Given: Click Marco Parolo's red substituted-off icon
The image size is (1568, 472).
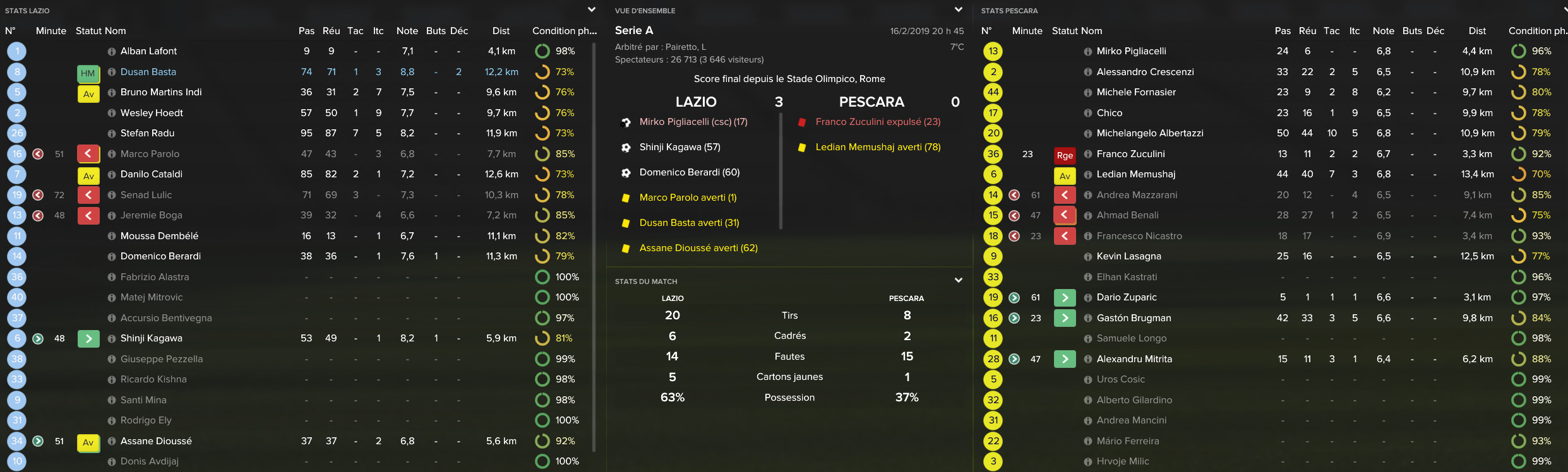Looking at the screenshot, I should [x=88, y=154].
